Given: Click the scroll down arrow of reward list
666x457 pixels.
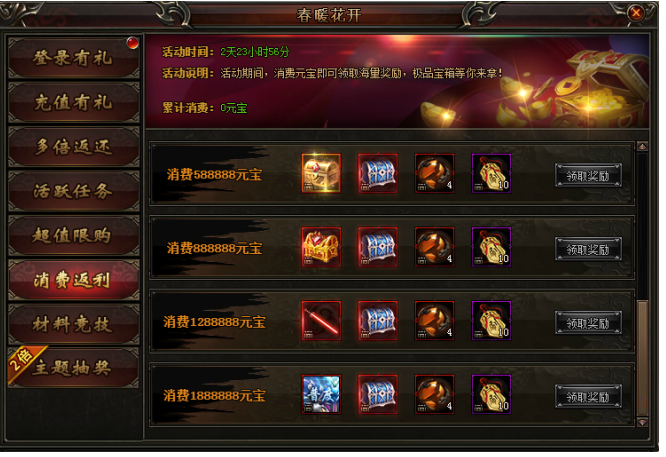Looking at the screenshot, I should 642,422.
